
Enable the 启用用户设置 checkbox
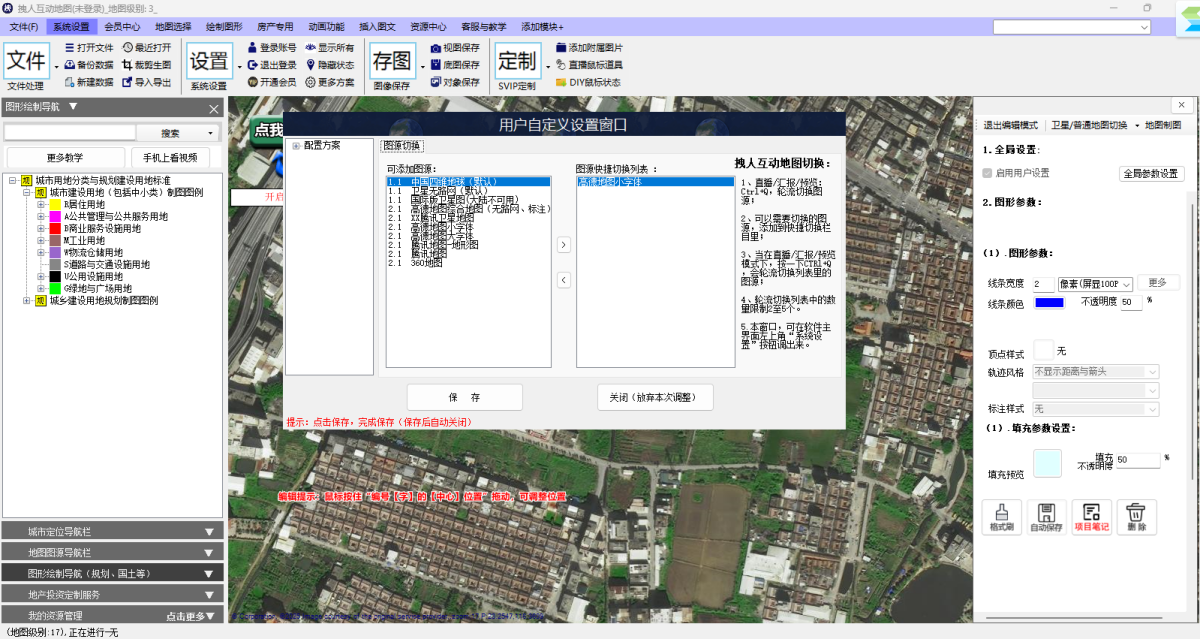coord(988,173)
